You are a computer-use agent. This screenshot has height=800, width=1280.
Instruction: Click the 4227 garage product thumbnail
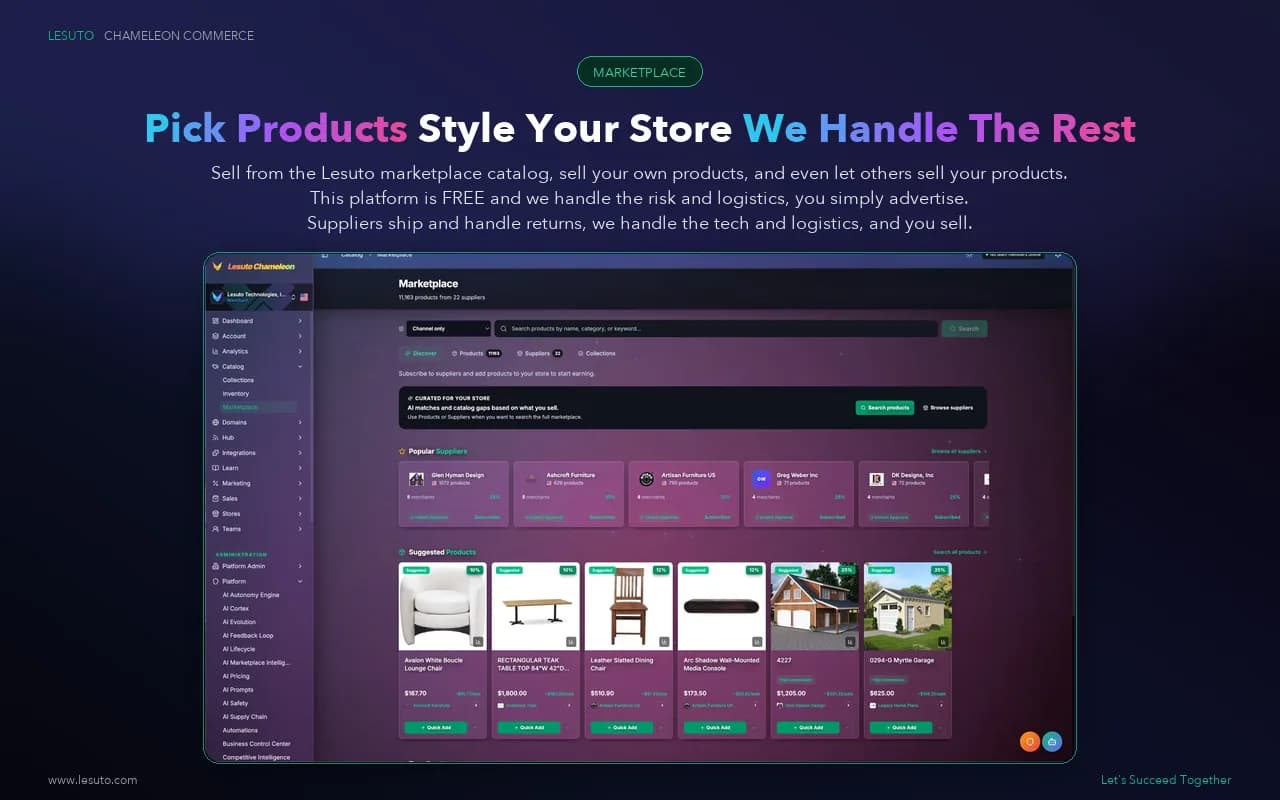[x=815, y=606]
